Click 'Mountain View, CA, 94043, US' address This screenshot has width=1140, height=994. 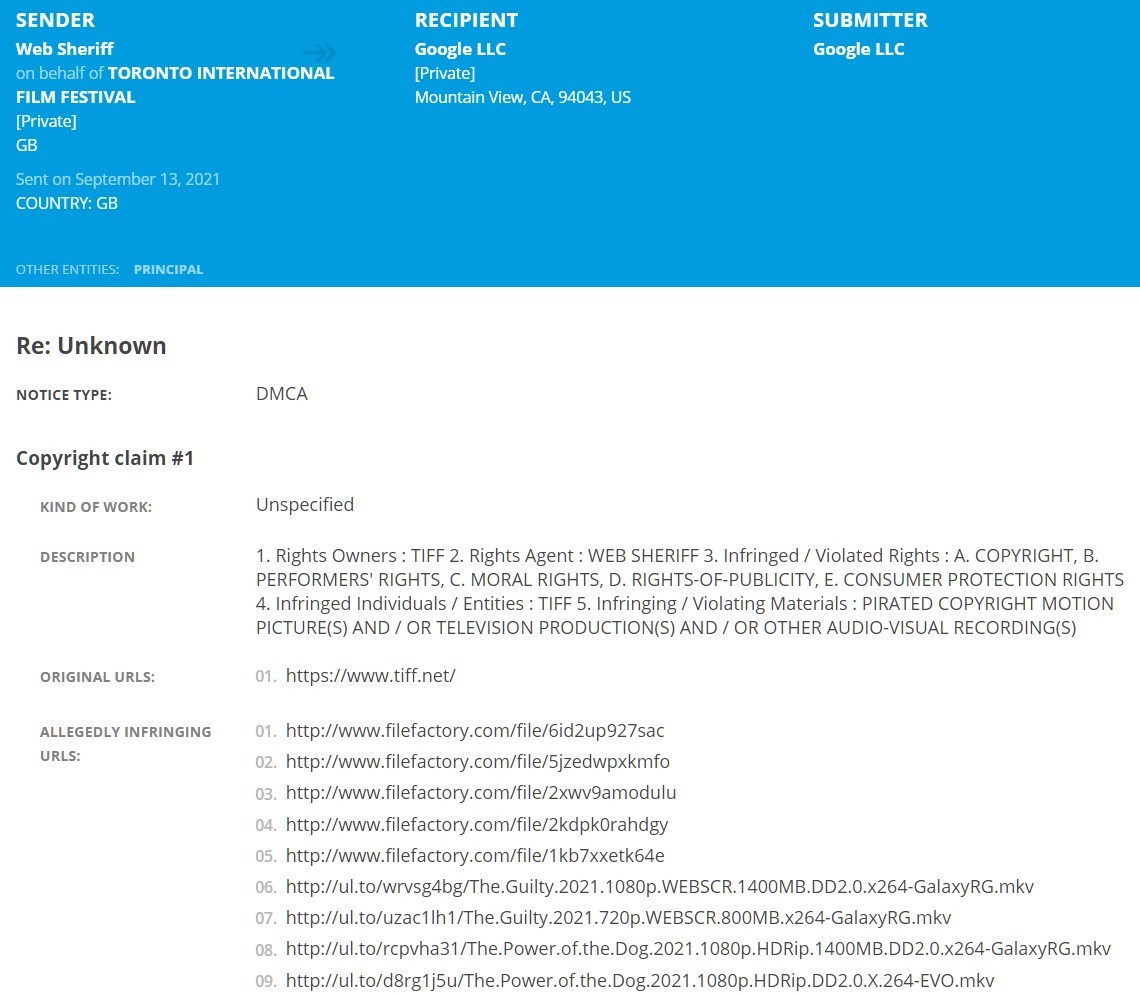pyautogui.click(x=523, y=97)
